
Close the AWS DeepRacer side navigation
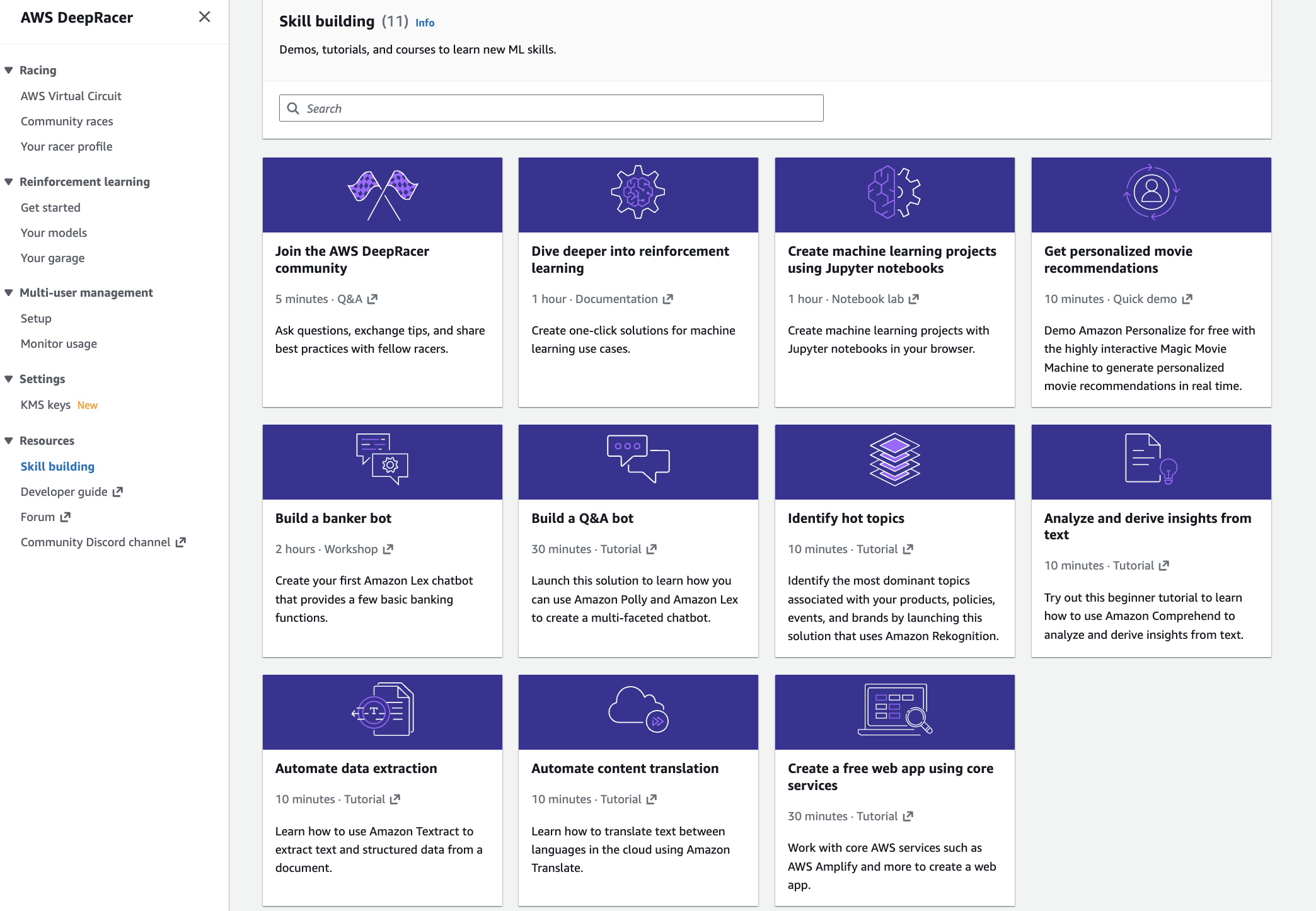coord(204,17)
